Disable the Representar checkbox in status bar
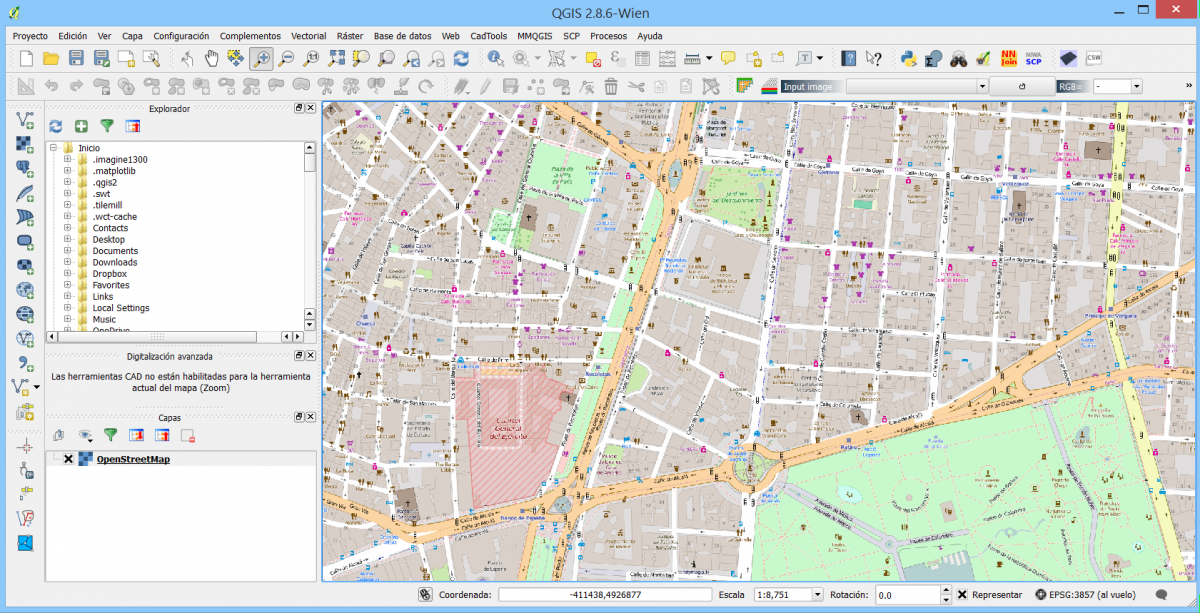This screenshot has width=1200, height=613. (x=963, y=594)
